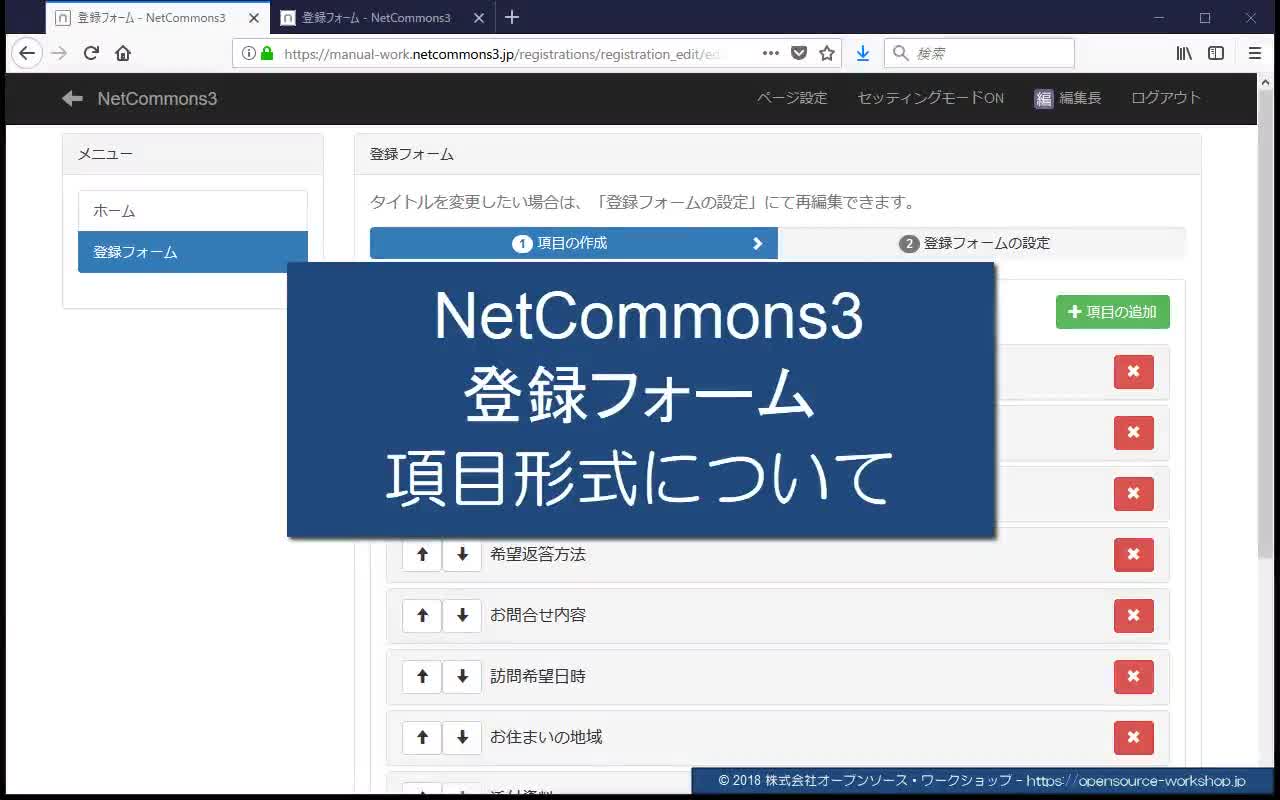Click the 項目の追加 button
1280x800 pixels.
pos(1112,312)
